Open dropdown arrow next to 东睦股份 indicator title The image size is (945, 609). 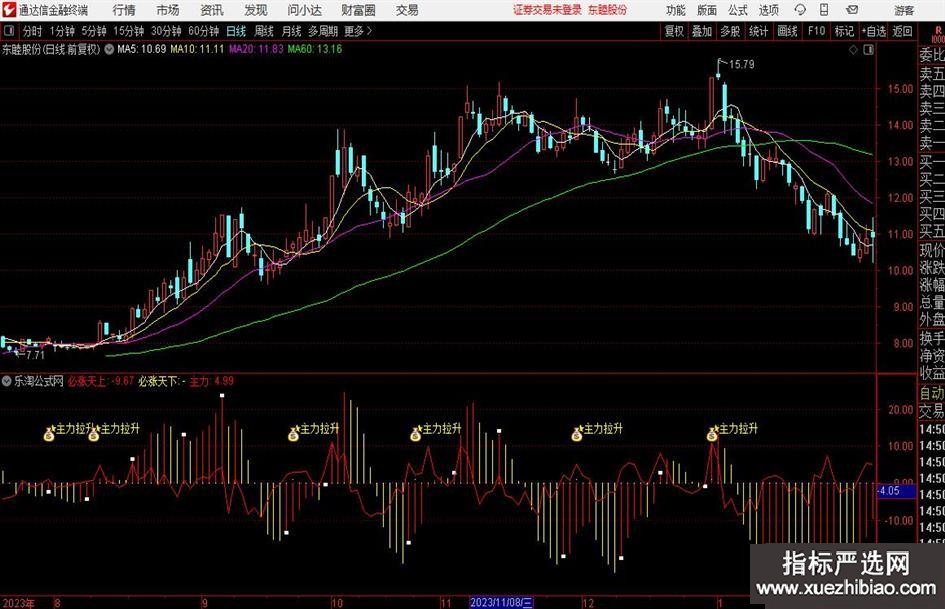point(108,49)
